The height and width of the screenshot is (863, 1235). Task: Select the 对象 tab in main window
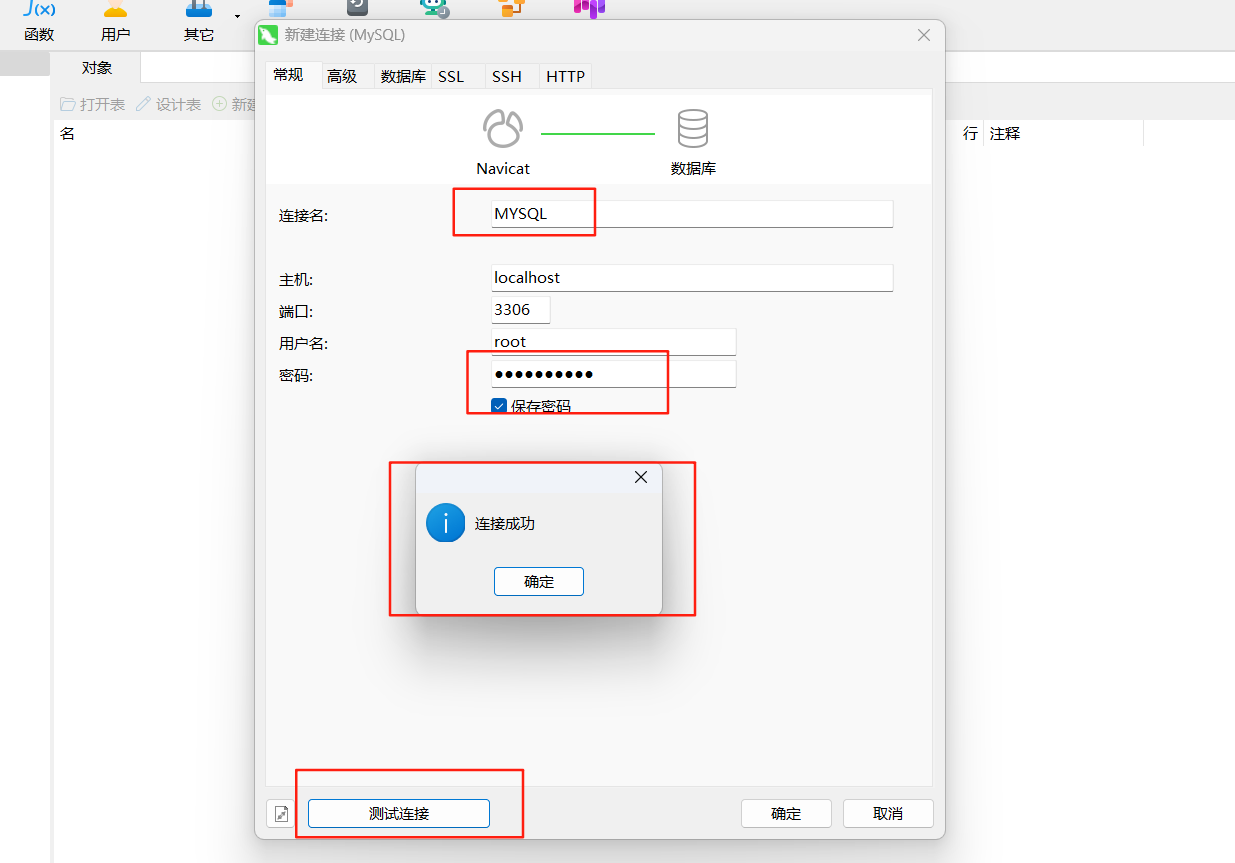97,67
